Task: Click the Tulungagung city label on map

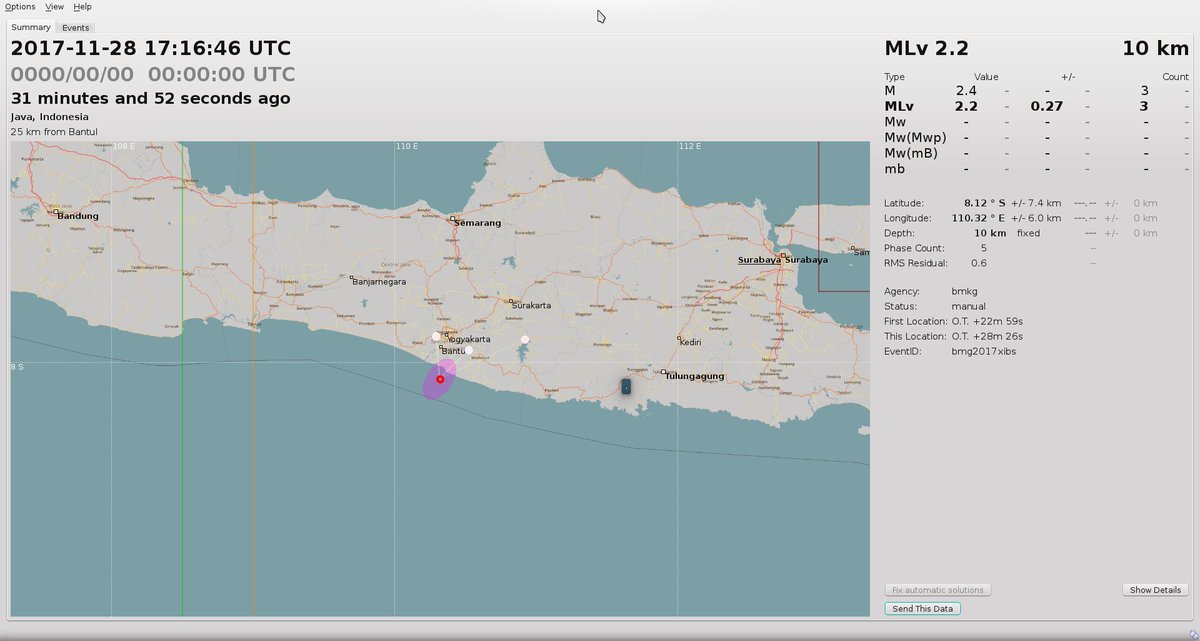Action: pos(694,377)
